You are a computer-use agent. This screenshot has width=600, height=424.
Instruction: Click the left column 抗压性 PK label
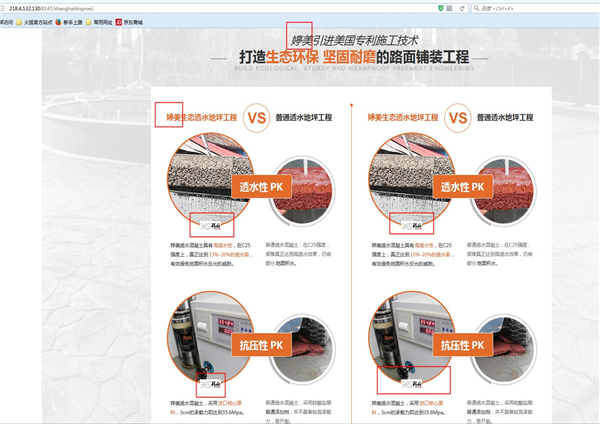pos(261,344)
